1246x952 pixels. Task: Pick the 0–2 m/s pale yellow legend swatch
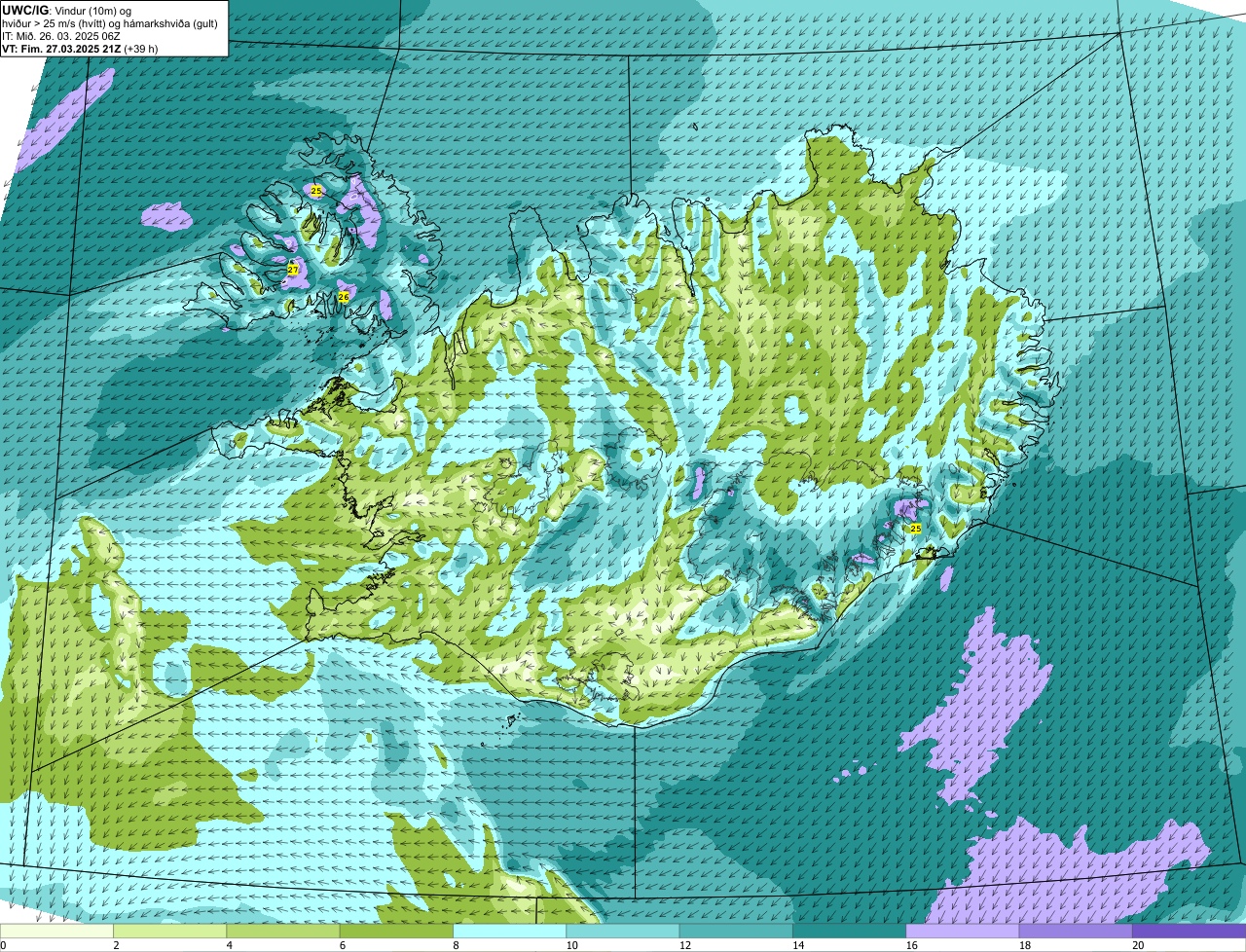pyautogui.click(x=57, y=931)
